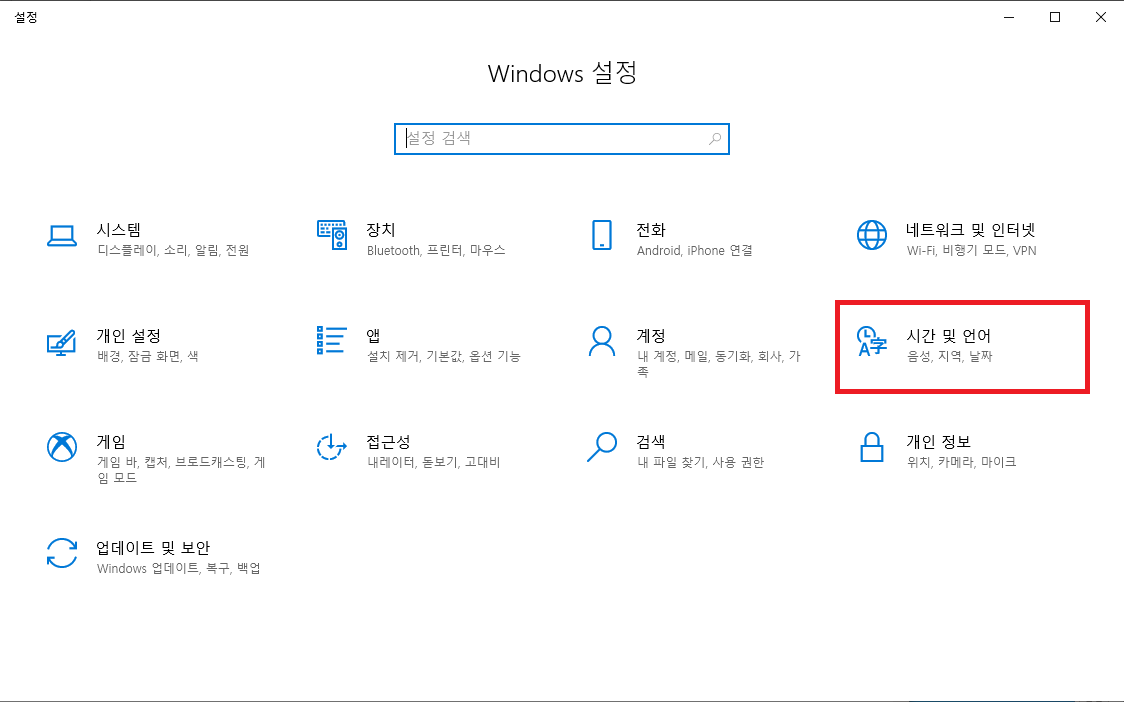Click the globe icon for 네트워크 및 인터넷
Viewport: 1124px width, 702px height.
click(x=872, y=235)
